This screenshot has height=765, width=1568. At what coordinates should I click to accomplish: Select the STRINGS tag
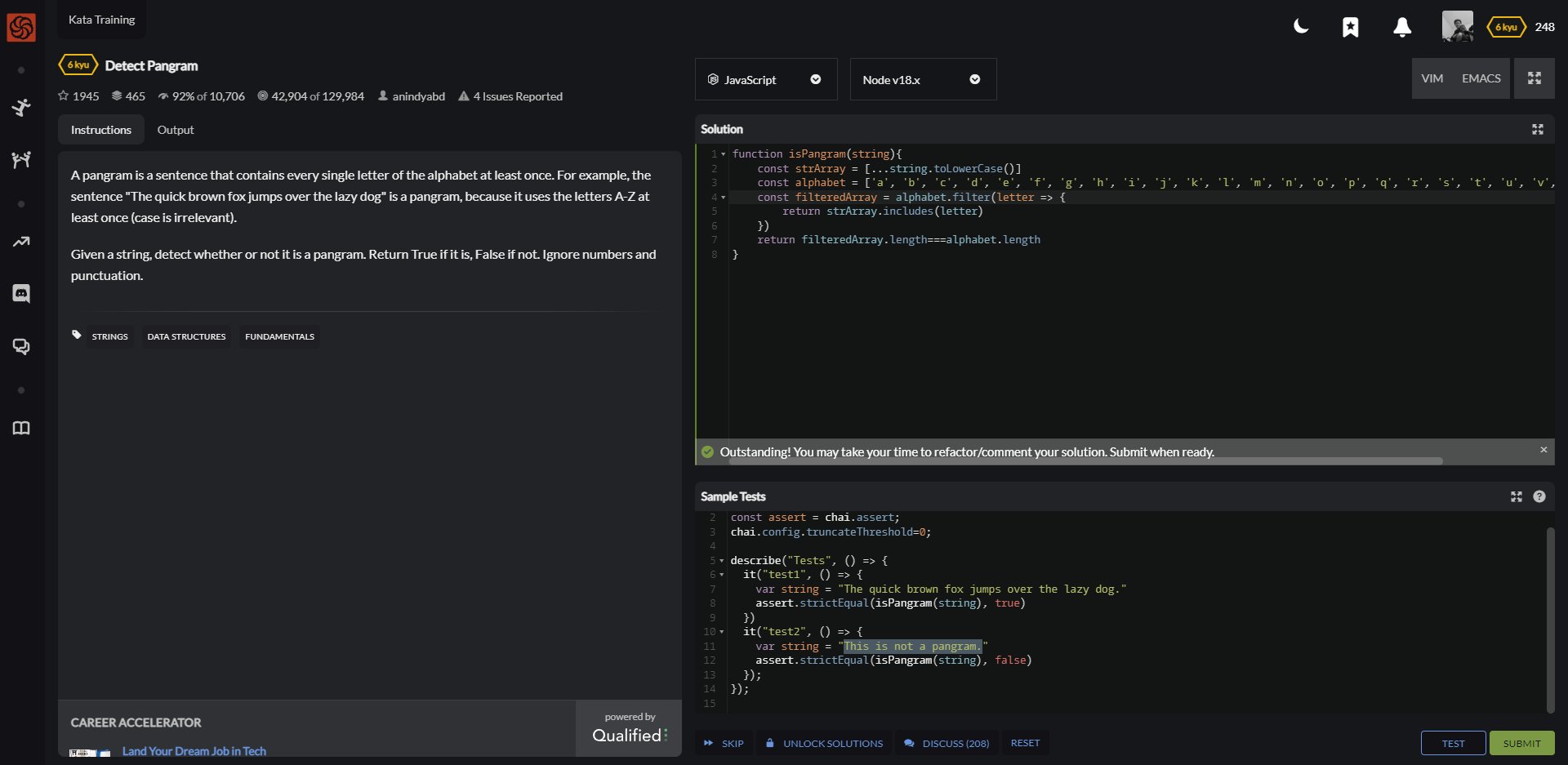pos(110,336)
